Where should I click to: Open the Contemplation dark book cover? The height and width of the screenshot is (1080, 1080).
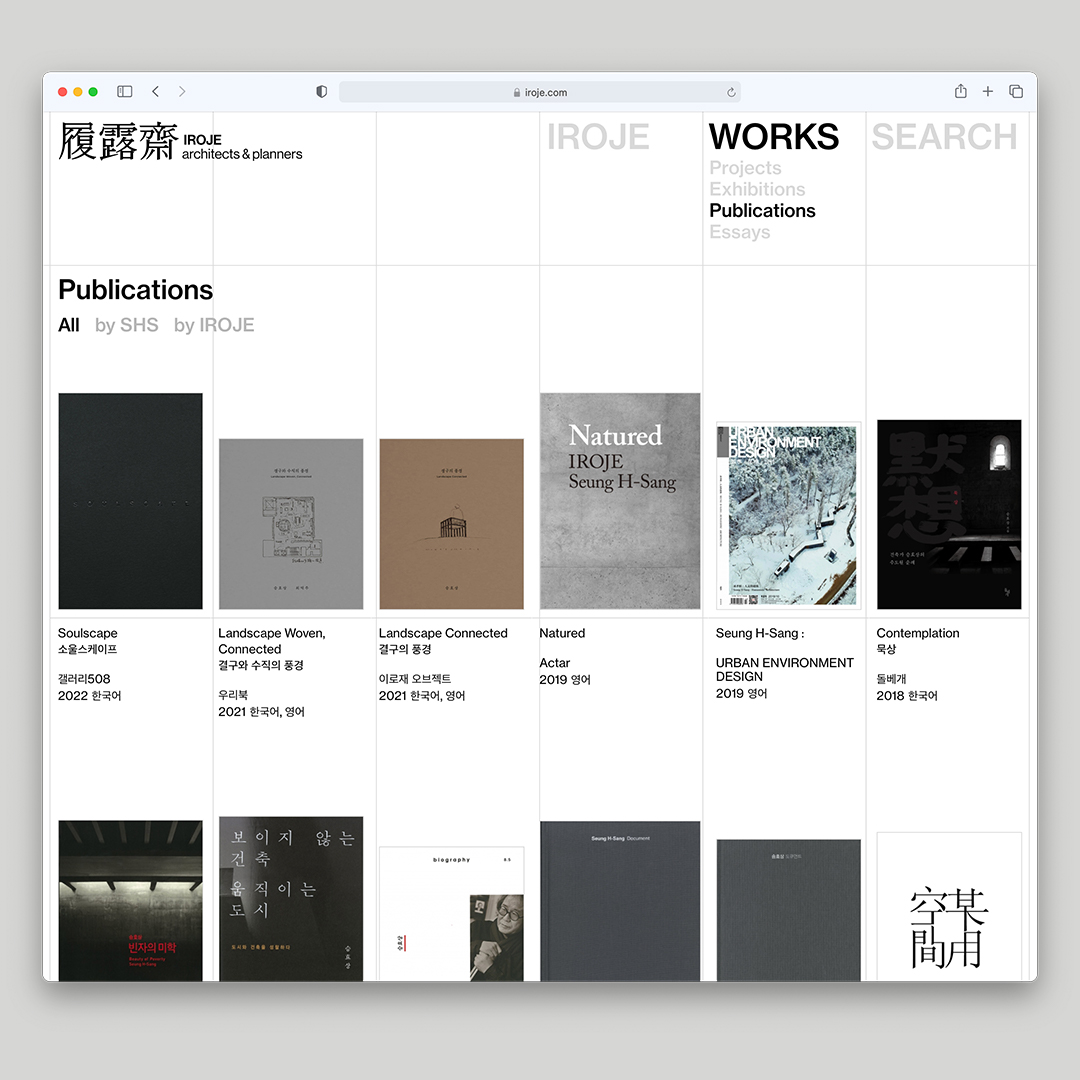[949, 514]
